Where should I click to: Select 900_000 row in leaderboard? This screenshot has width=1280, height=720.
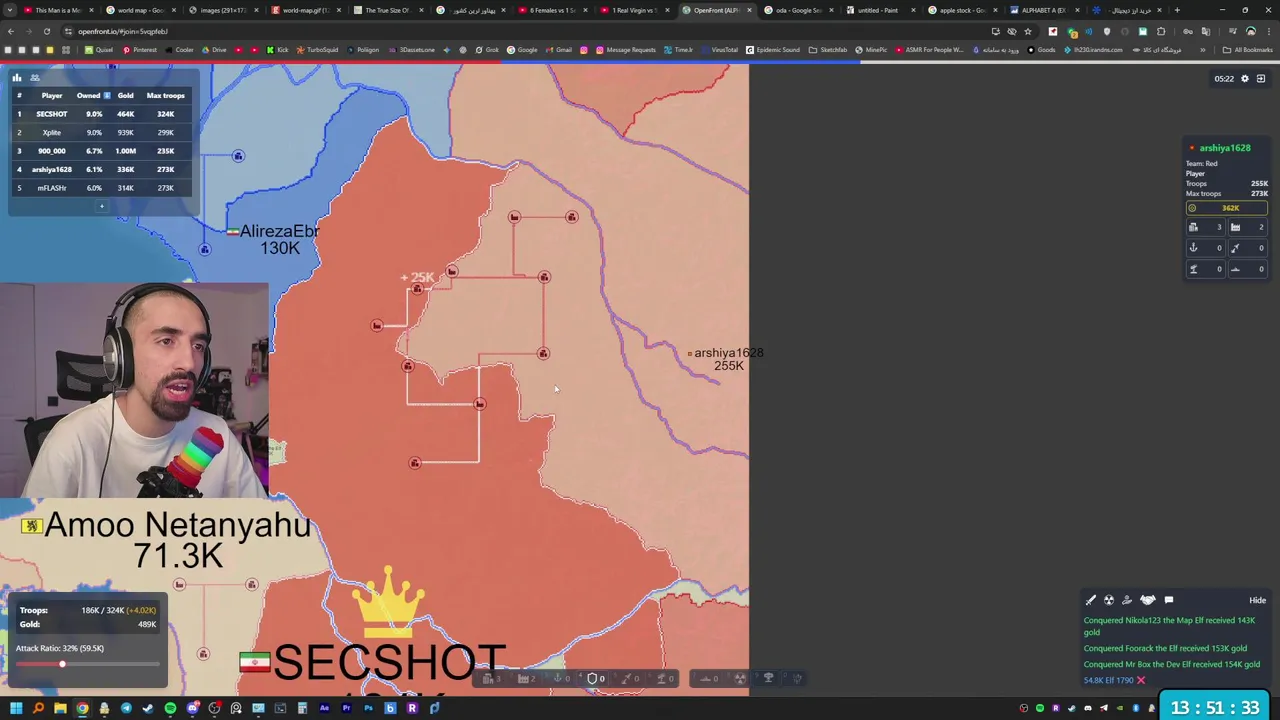tap(101, 151)
